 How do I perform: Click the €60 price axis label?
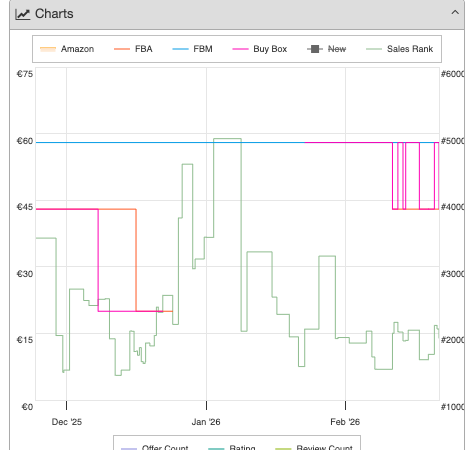coord(25,141)
